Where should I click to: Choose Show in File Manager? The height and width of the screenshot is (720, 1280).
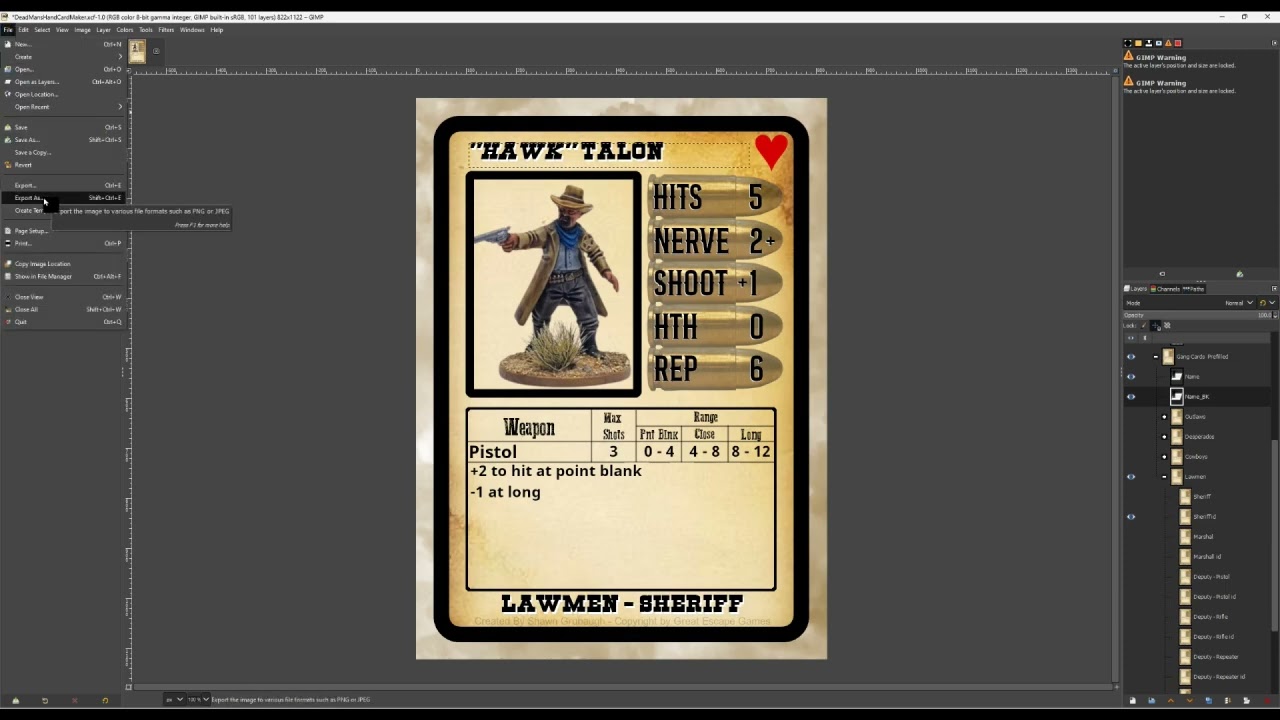tap(64, 276)
